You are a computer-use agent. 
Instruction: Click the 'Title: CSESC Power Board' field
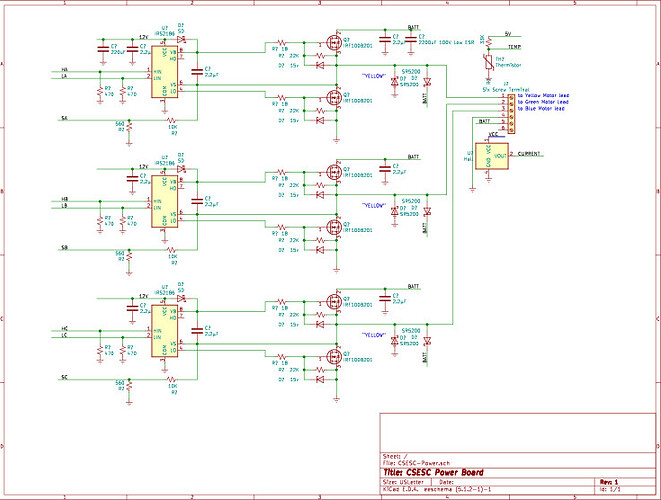pyautogui.click(x=433, y=473)
